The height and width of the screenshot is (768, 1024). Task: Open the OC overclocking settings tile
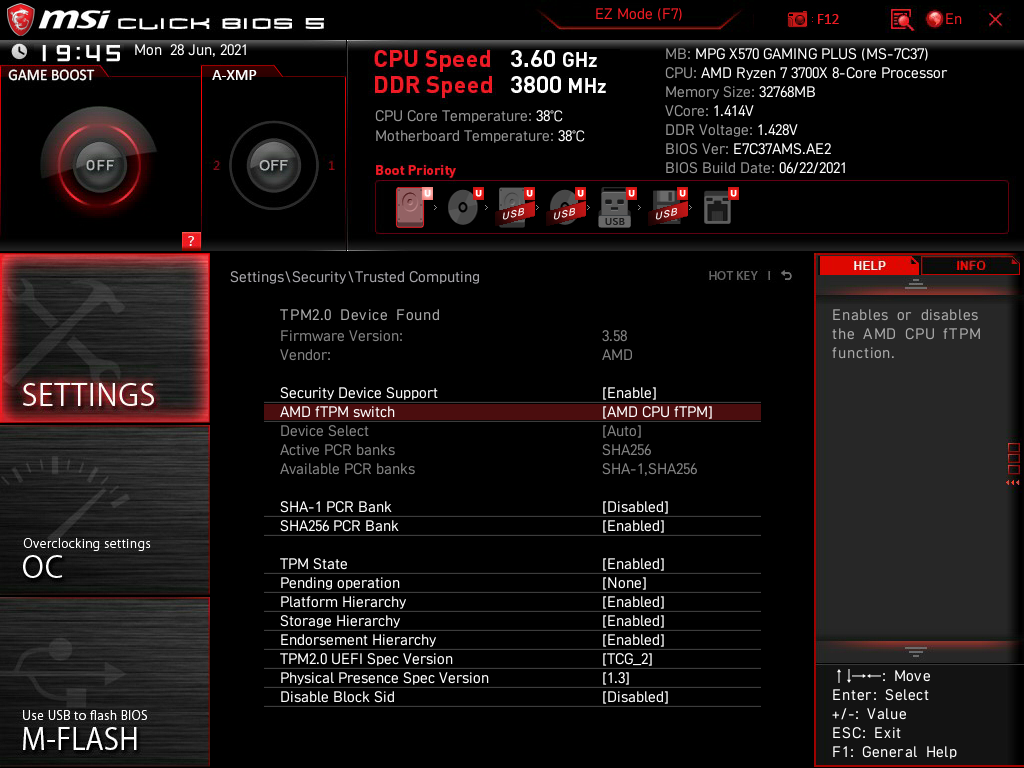104,511
